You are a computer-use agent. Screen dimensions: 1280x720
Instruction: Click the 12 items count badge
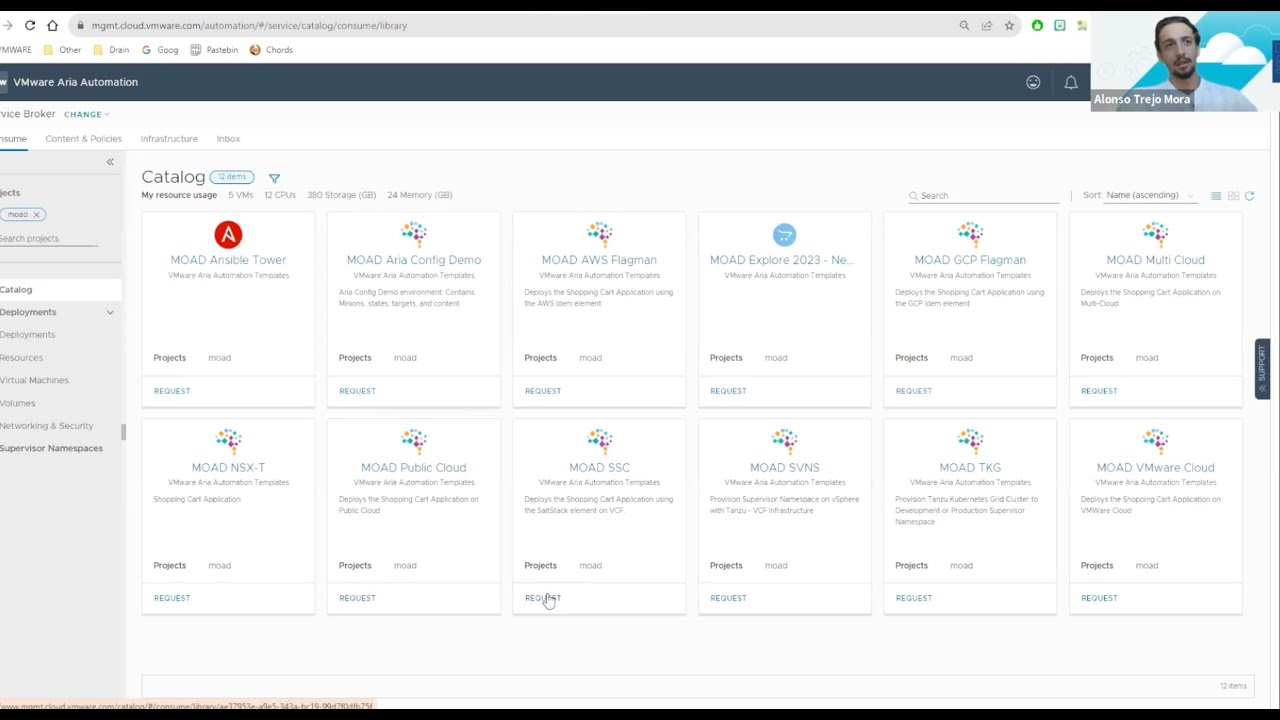click(232, 177)
